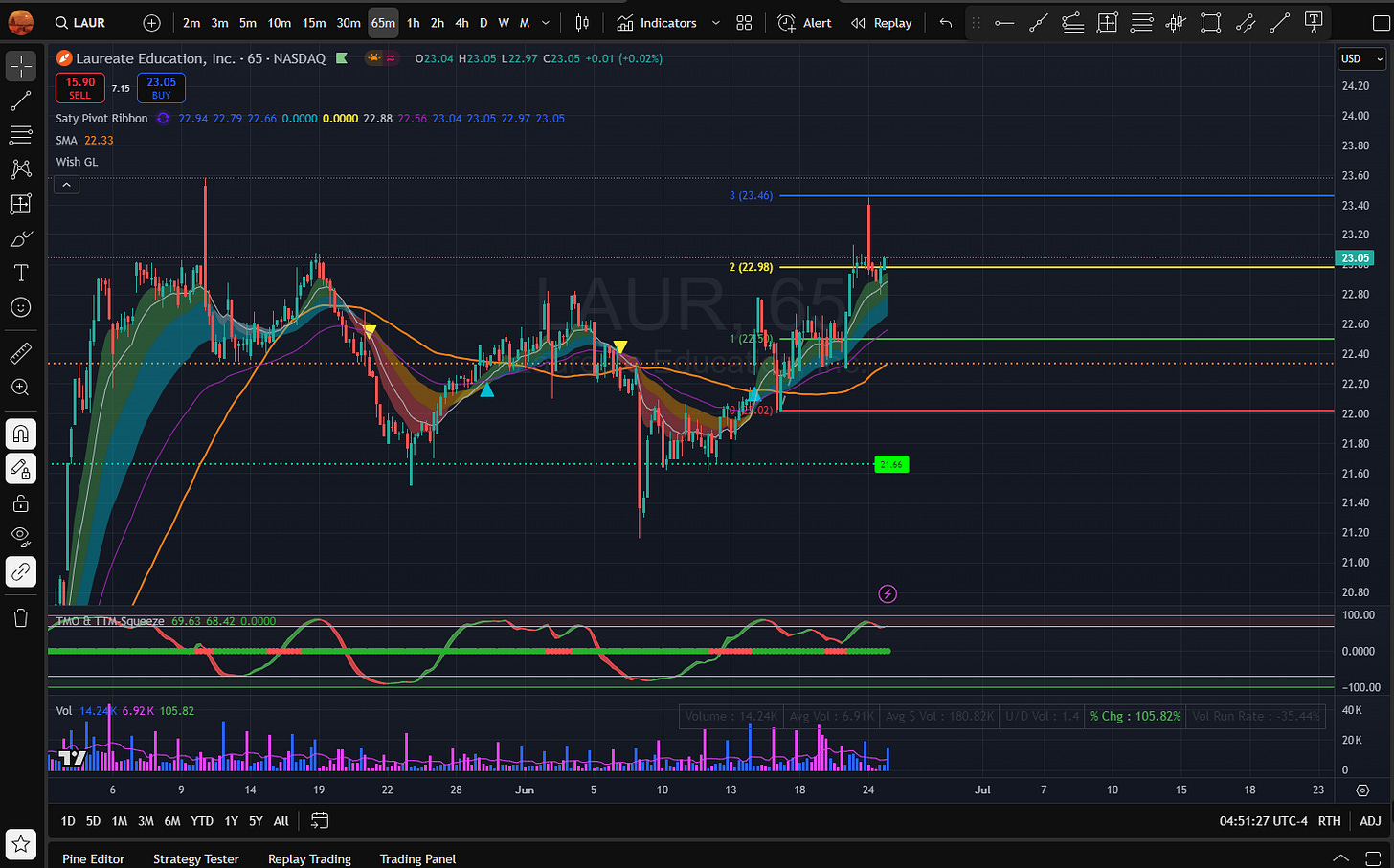1394x868 pixels.
Task: Click the Wish GL indicator label
Action: pyautogui.click(x=77, y=162)
